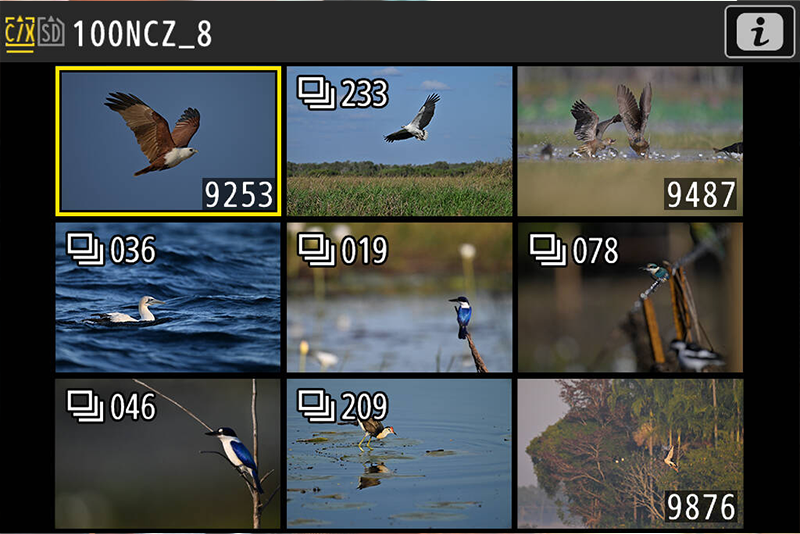This screenshot has height=534, width=800.
Task: Select the fighting birds thumbnail 9487
Action: coord(630,141)
